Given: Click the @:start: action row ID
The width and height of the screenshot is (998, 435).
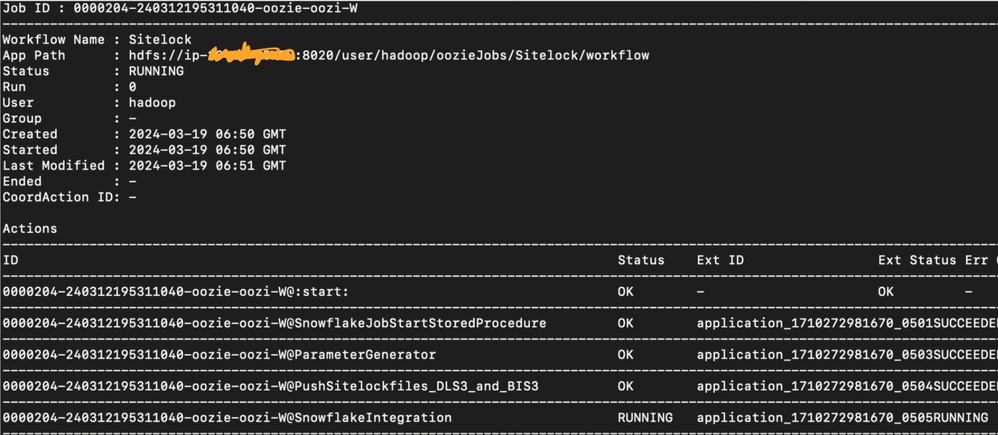Looking at the screenshot, I should (175, 292).
